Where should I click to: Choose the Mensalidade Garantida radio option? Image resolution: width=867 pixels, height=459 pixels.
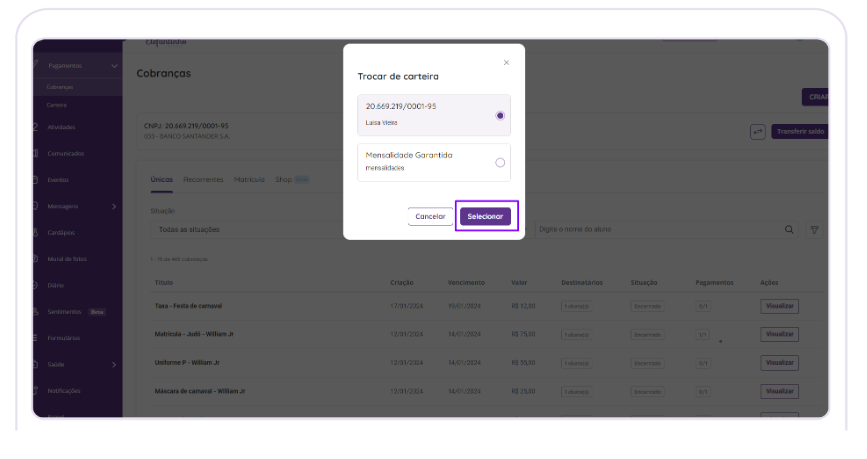[500, 162]
